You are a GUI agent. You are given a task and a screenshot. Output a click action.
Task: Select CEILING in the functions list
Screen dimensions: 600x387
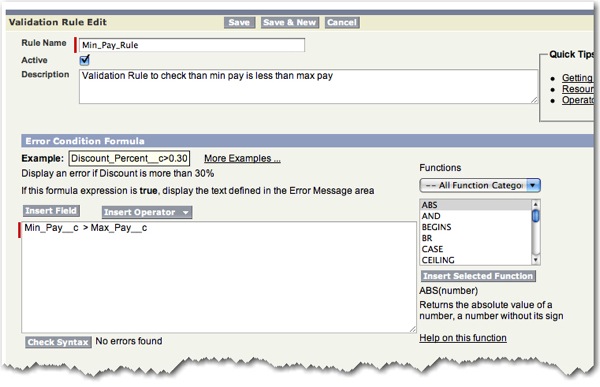[476, 260]
